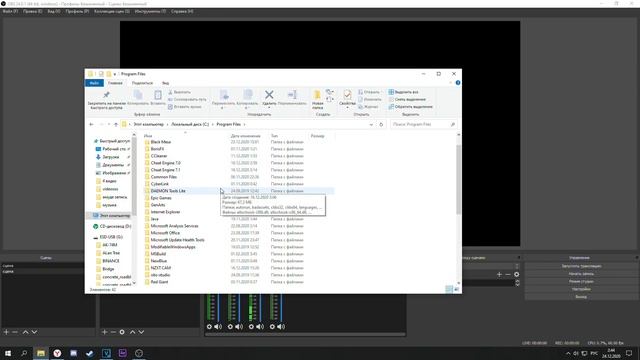Click the Copy icon in Explorer ribbon clipboard group

(138, 95)
